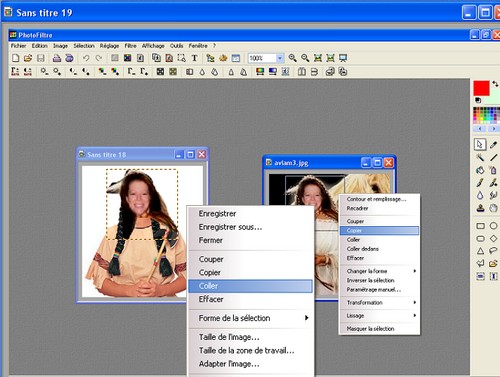Click the Print icon in toolbar
Image resolution: width=500 pixels, height=377 pixels.
(x=57, y=58)
